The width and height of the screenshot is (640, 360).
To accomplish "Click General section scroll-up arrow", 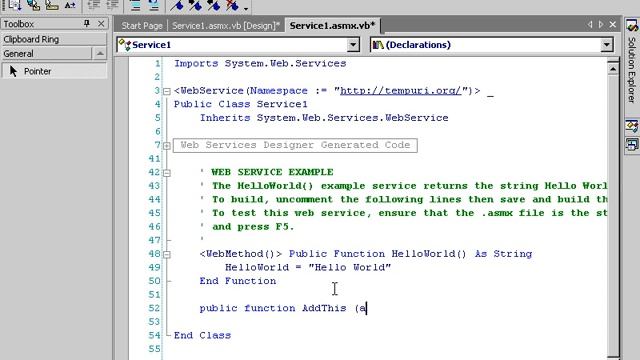I will [x=100, y=53].
